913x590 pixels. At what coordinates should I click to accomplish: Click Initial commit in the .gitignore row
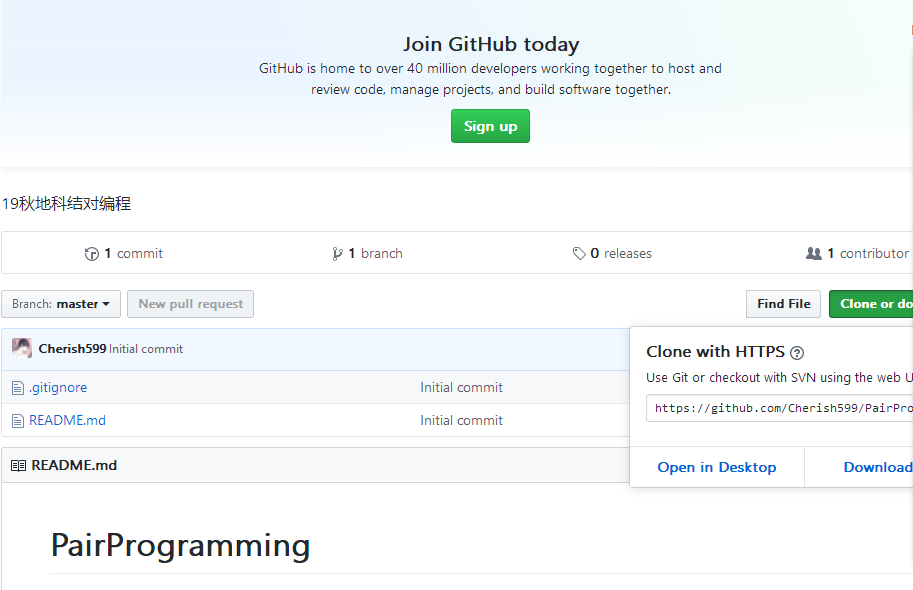pos(461,387)
